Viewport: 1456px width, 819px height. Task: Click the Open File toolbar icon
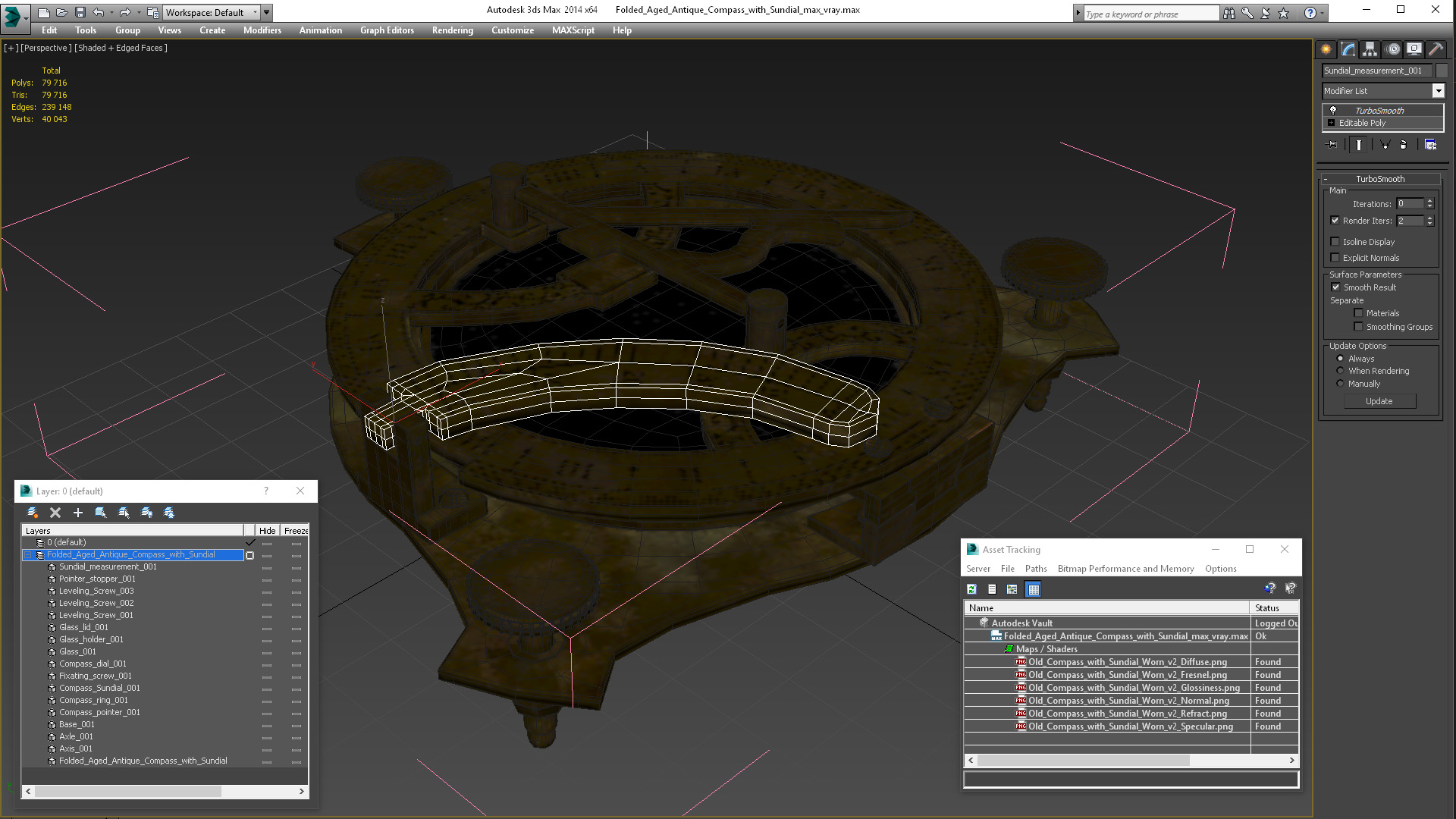pyautogui.click(x=62, y=12)
